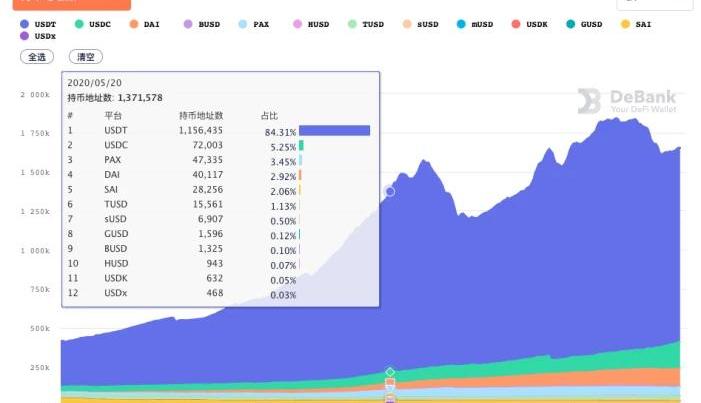Click the GUSD legend dot icon
The image size is (701, 403).
click(570, 23)
